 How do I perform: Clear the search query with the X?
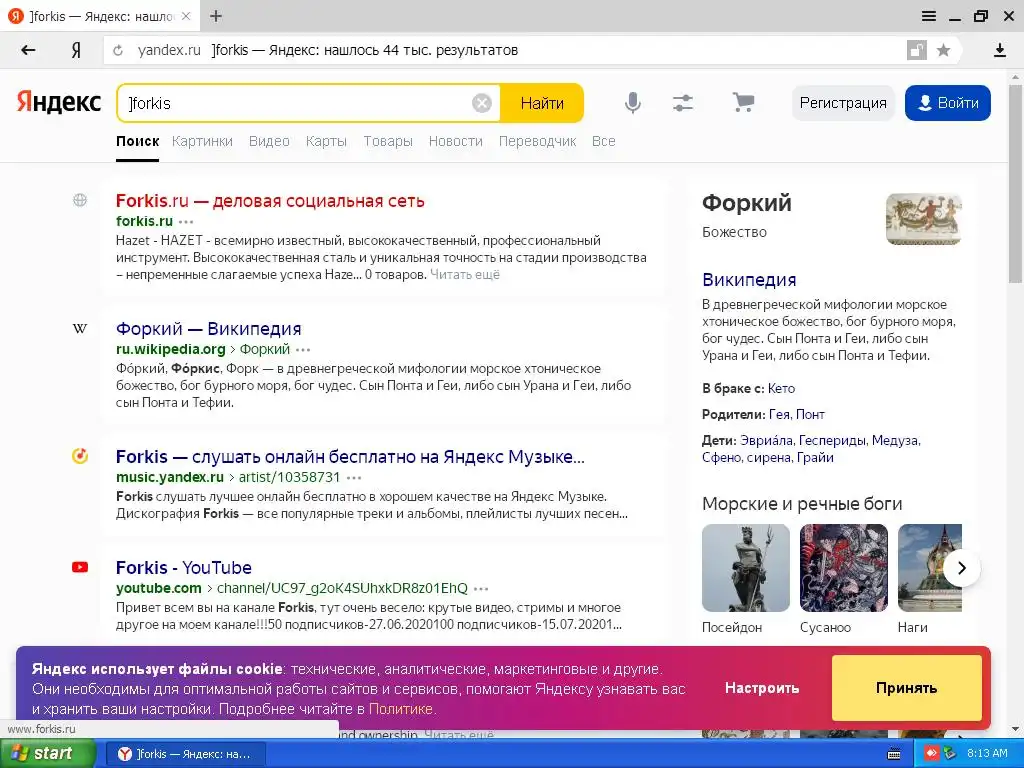(482, 103)
